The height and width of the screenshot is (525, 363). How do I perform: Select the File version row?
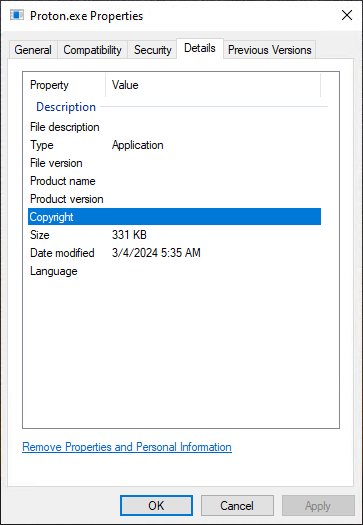point(174,163)
